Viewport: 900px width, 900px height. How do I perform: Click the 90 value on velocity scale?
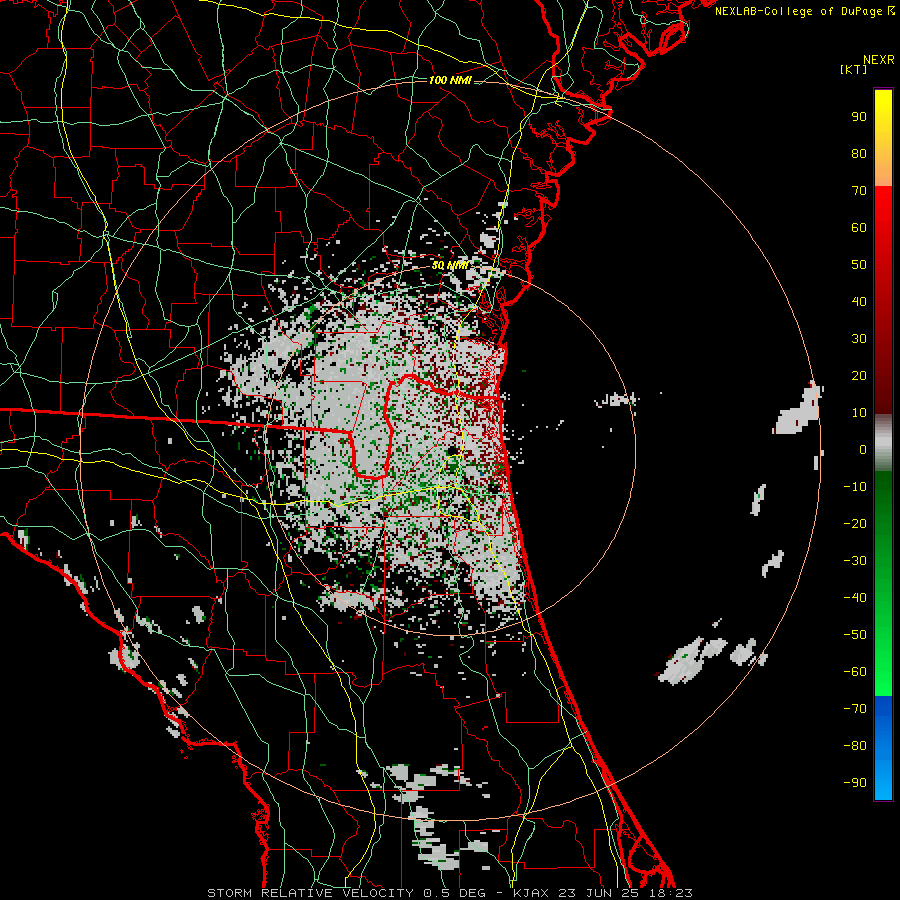[859, 117]
